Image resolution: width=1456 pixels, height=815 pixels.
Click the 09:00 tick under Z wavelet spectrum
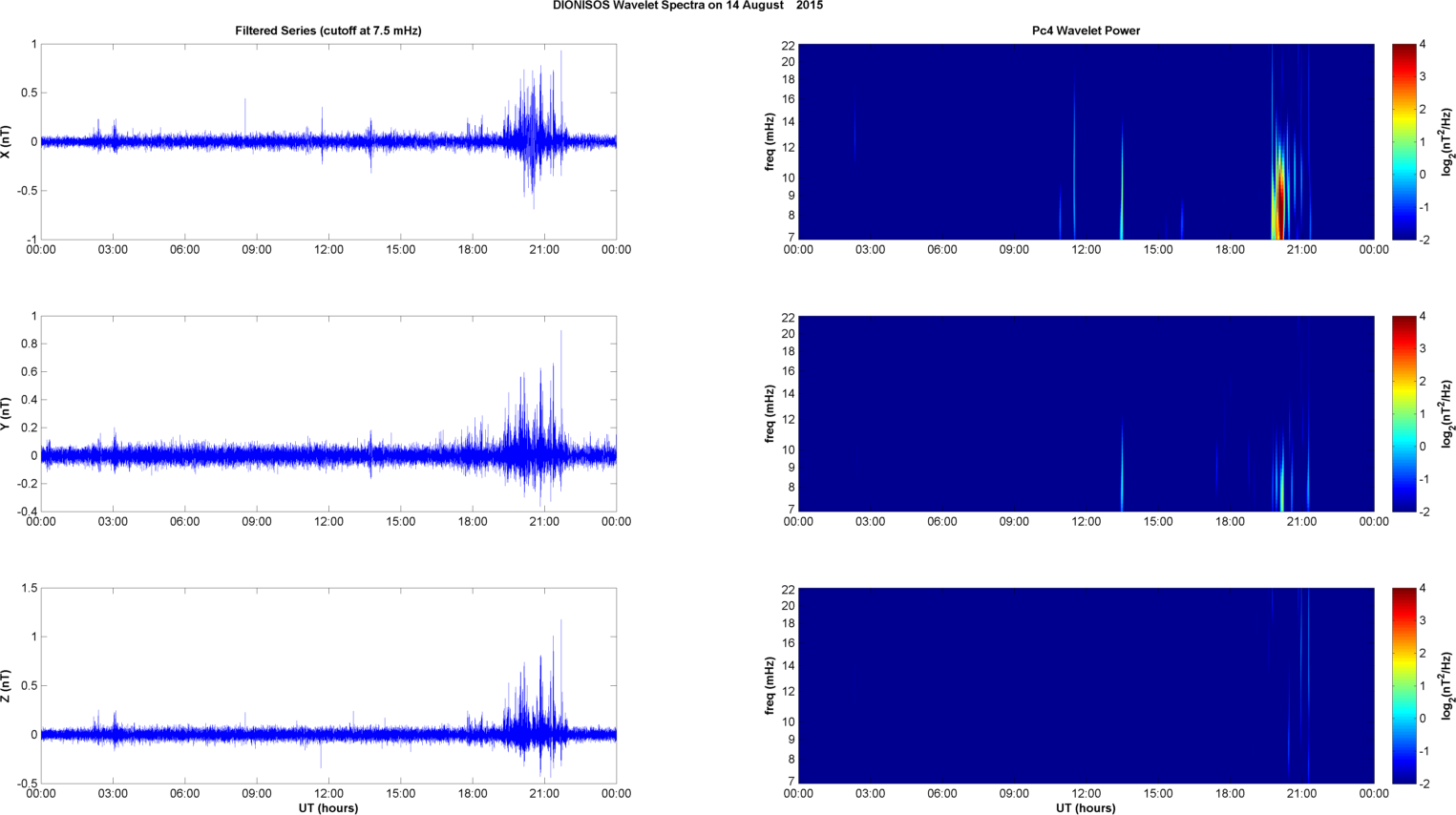point(1014,794)
